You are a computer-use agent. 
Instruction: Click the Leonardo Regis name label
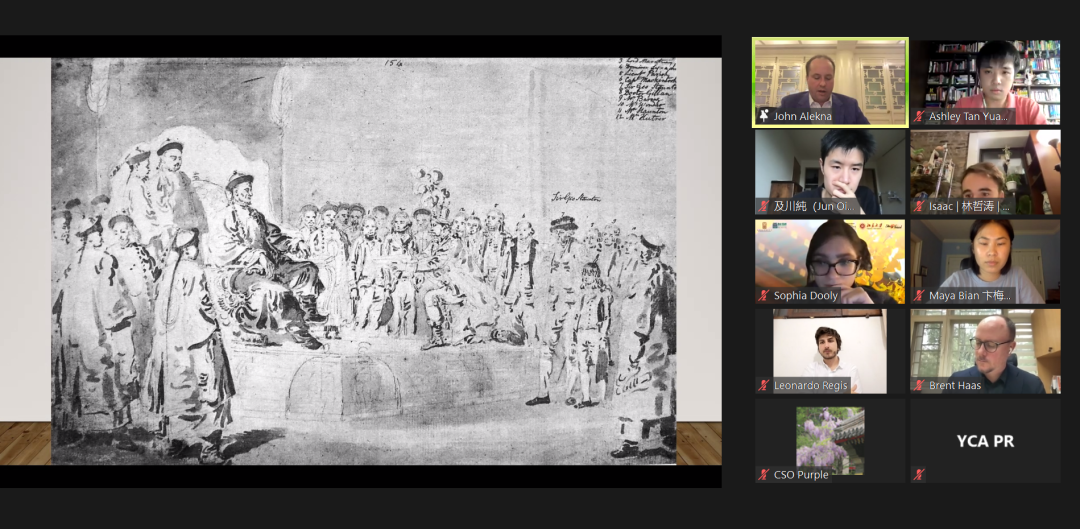pos(811,385)
